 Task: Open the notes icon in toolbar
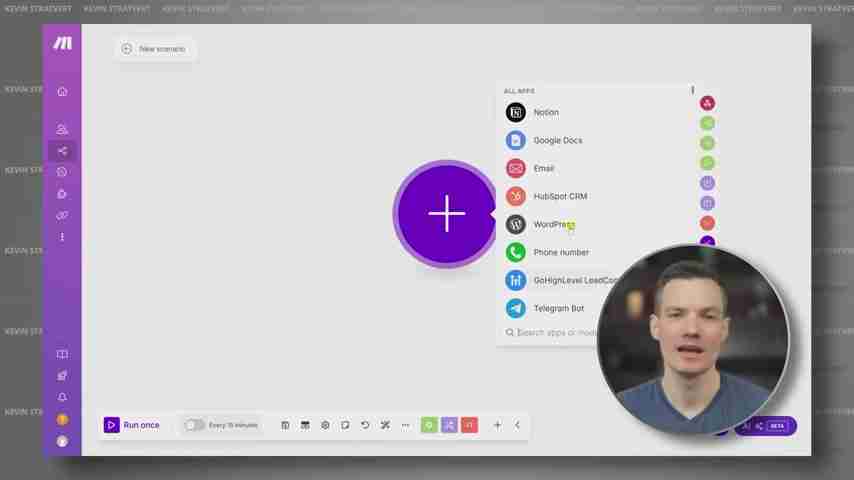(x=345, y=425)
